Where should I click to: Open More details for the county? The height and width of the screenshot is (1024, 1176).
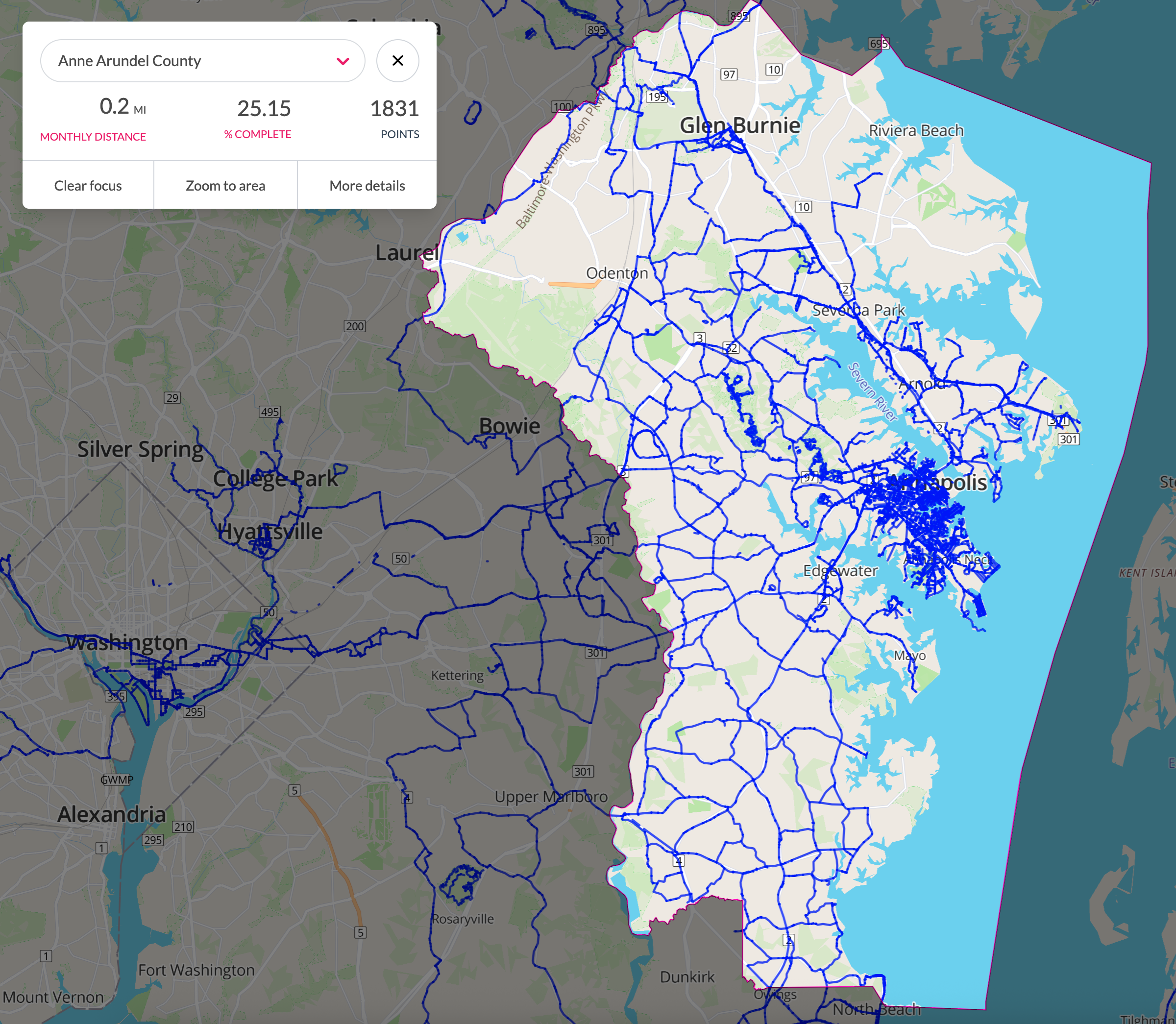click(367, 185)
